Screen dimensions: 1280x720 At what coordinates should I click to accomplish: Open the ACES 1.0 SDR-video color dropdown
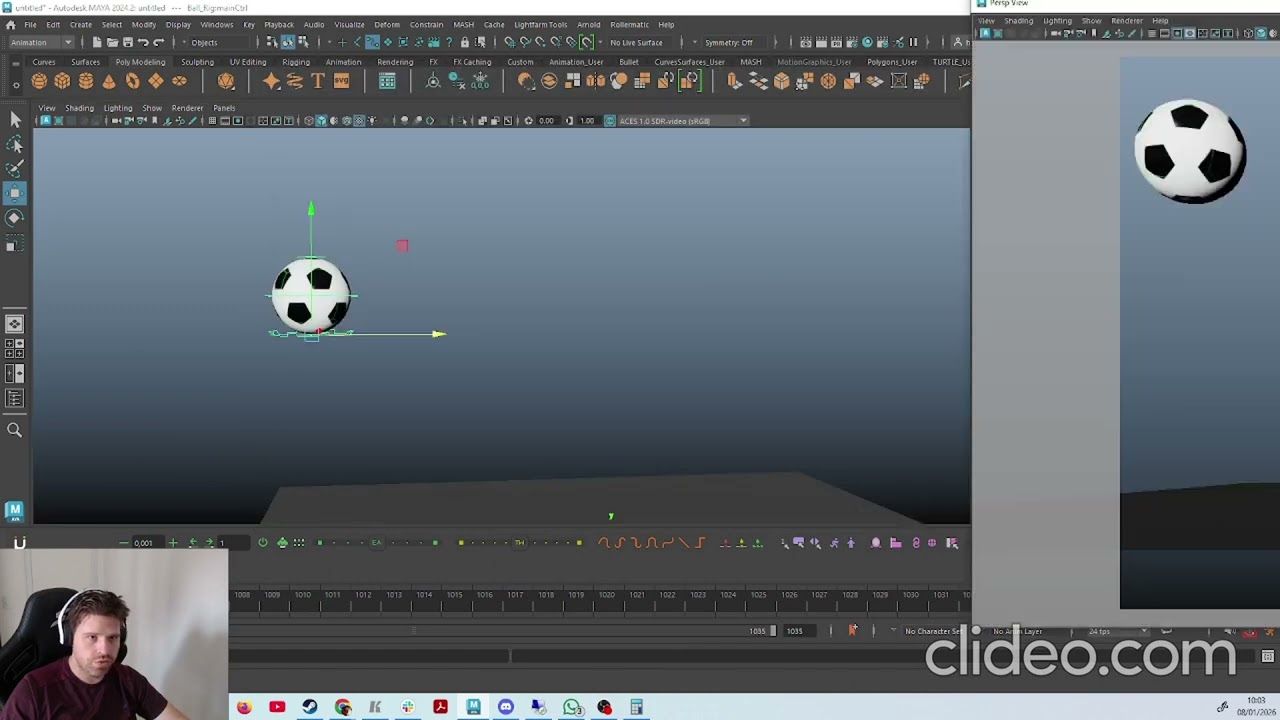click(682, 121)
